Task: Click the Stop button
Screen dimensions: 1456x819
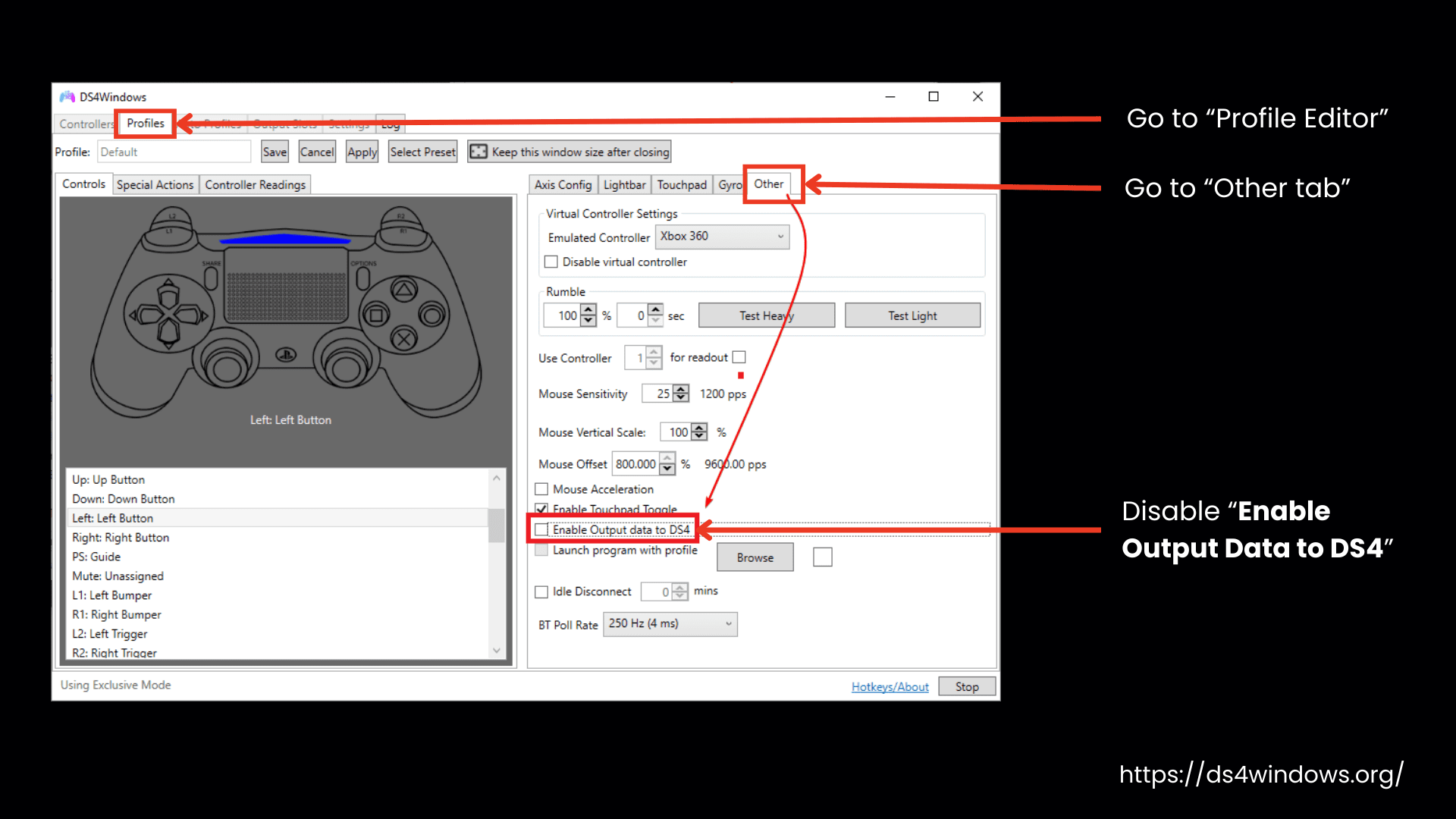Action: coord(967,686)
